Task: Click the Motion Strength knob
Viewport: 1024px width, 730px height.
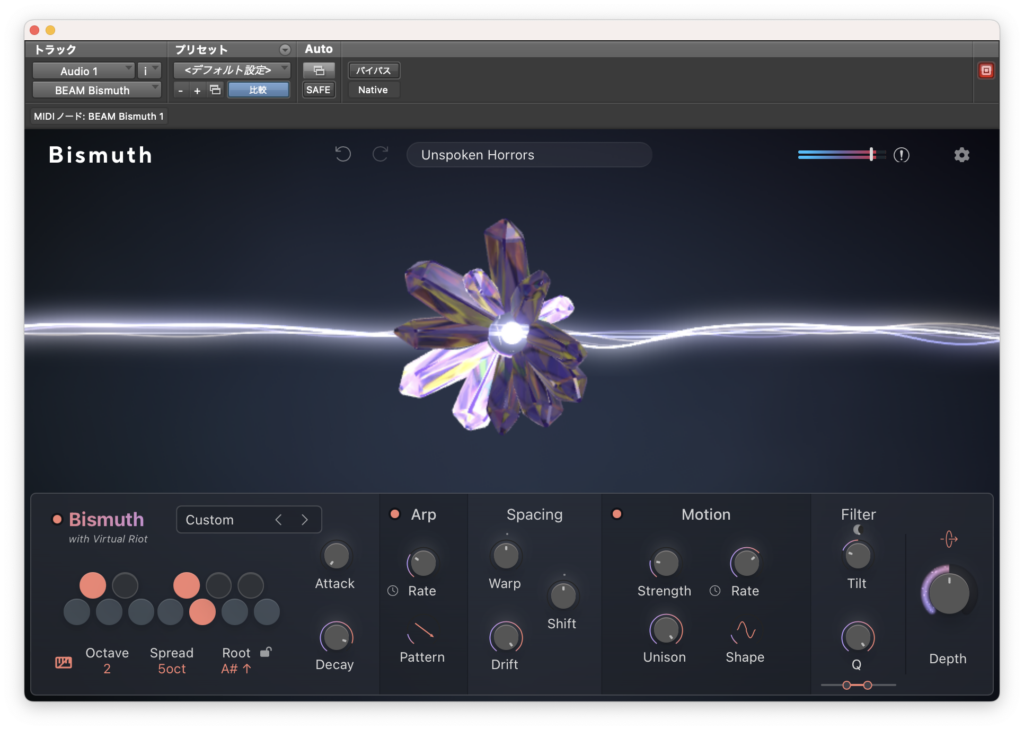Action: (x=665, y=562)
